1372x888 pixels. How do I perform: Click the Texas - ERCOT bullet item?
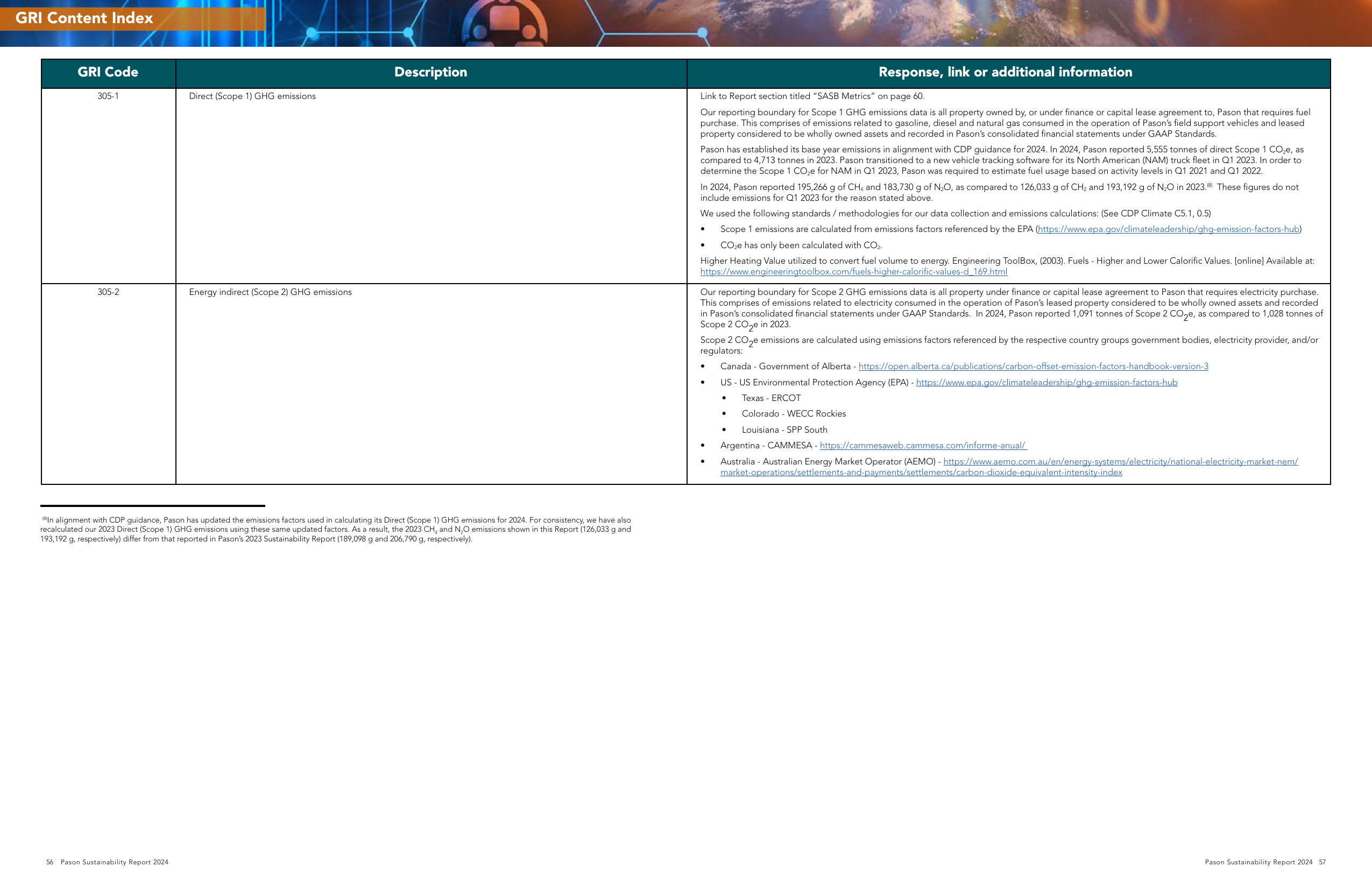(x=770, y=398)
